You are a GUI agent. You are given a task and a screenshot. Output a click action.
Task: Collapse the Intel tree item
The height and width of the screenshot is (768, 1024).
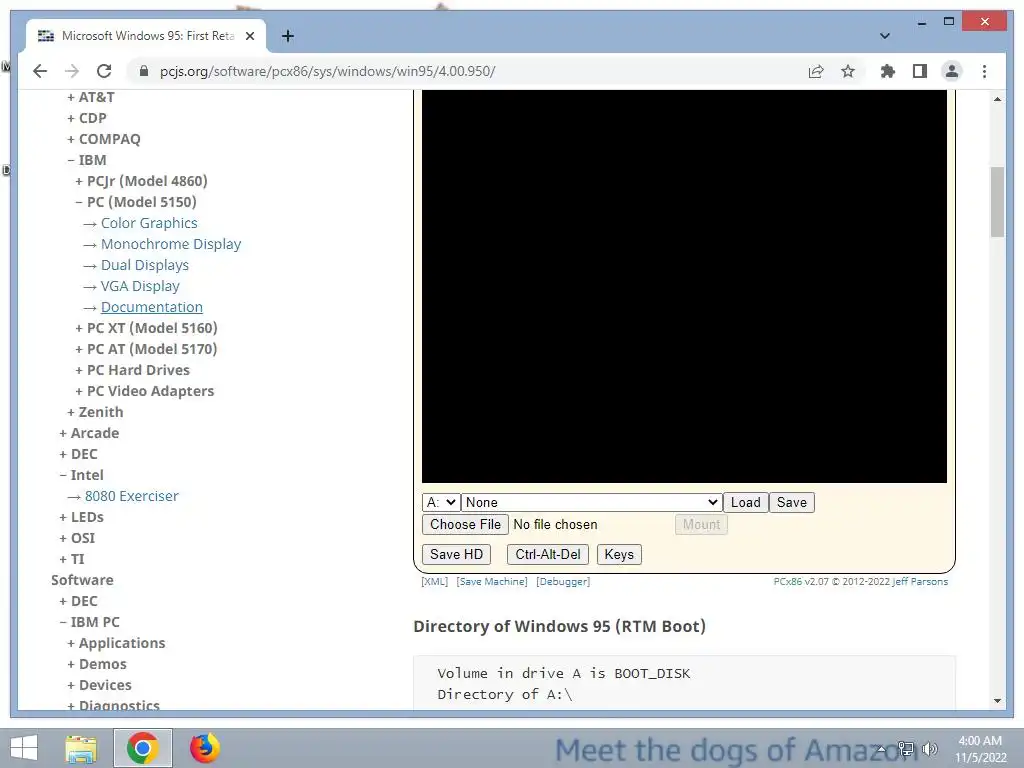click(x=82, y=475)
